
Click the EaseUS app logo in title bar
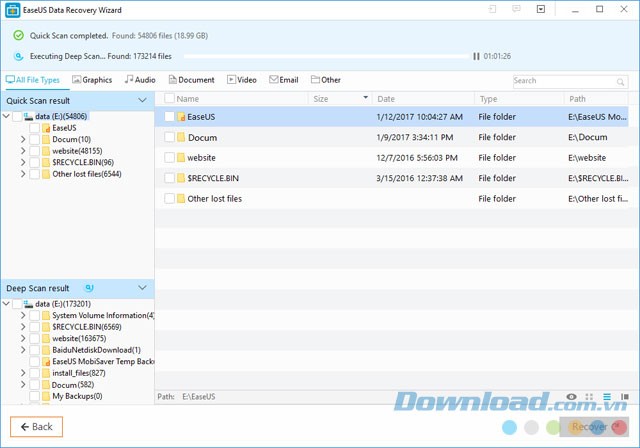[12, 10]
